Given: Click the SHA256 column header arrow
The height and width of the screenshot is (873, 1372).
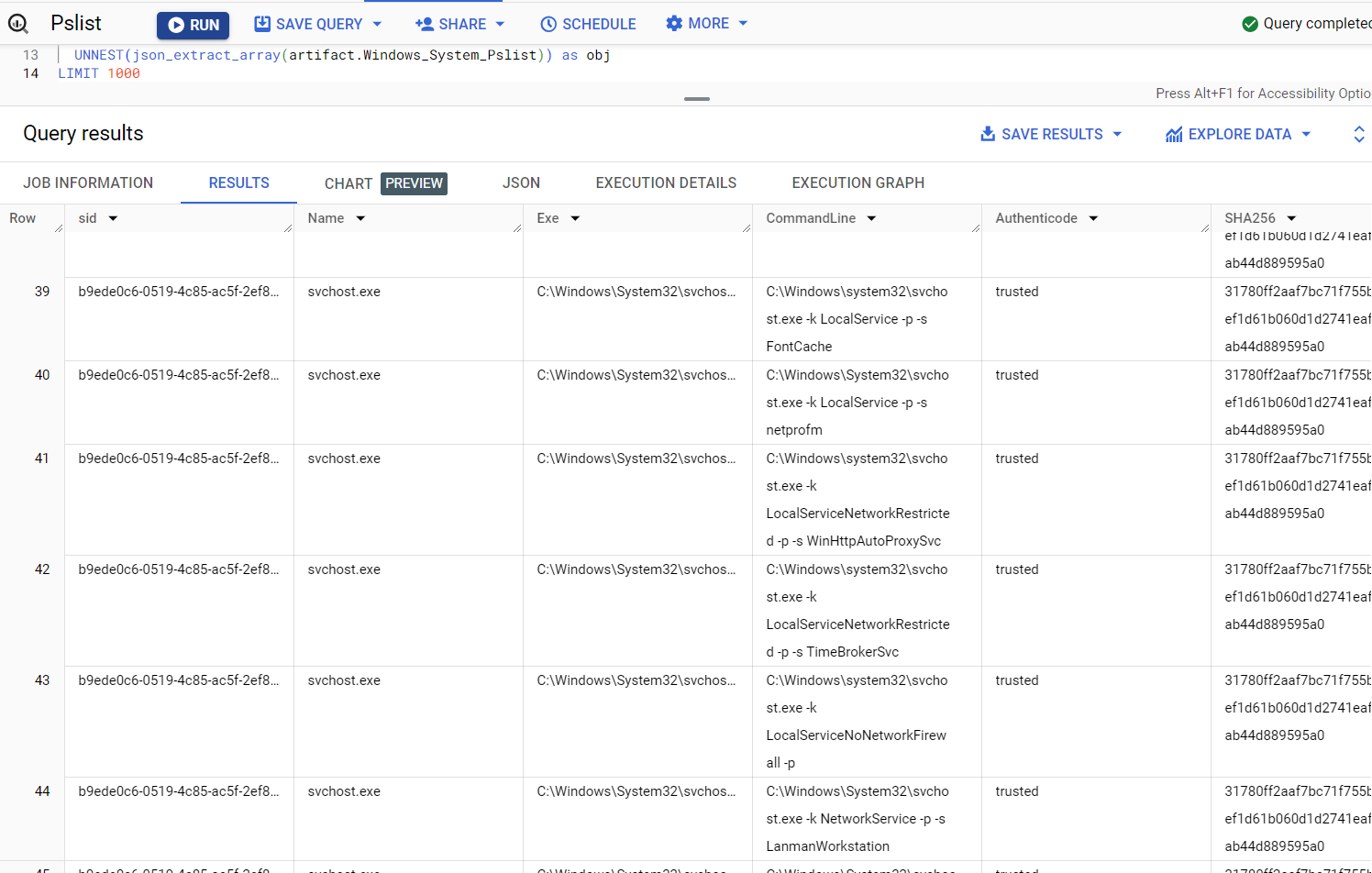Looking at the screenshot, I should click(x=1291, y=218).
